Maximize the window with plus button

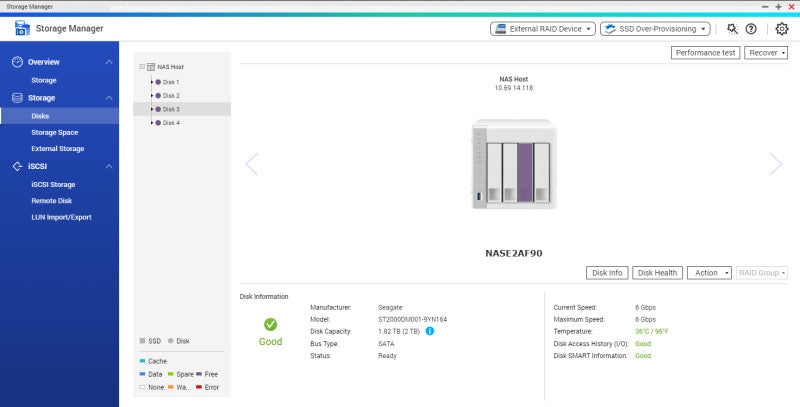pos(779,7)
